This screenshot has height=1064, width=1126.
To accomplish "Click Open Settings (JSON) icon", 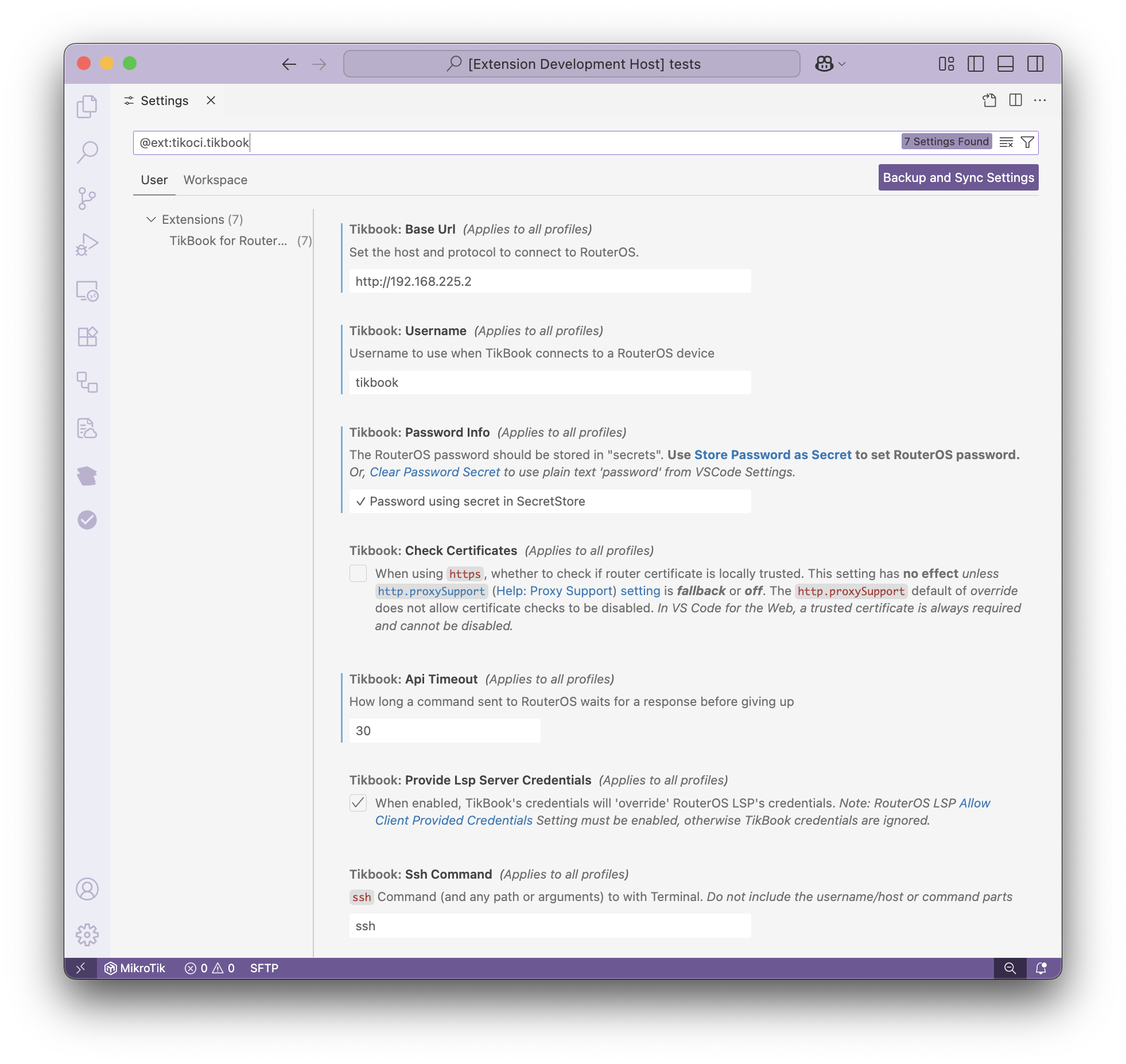I will 989,100.
